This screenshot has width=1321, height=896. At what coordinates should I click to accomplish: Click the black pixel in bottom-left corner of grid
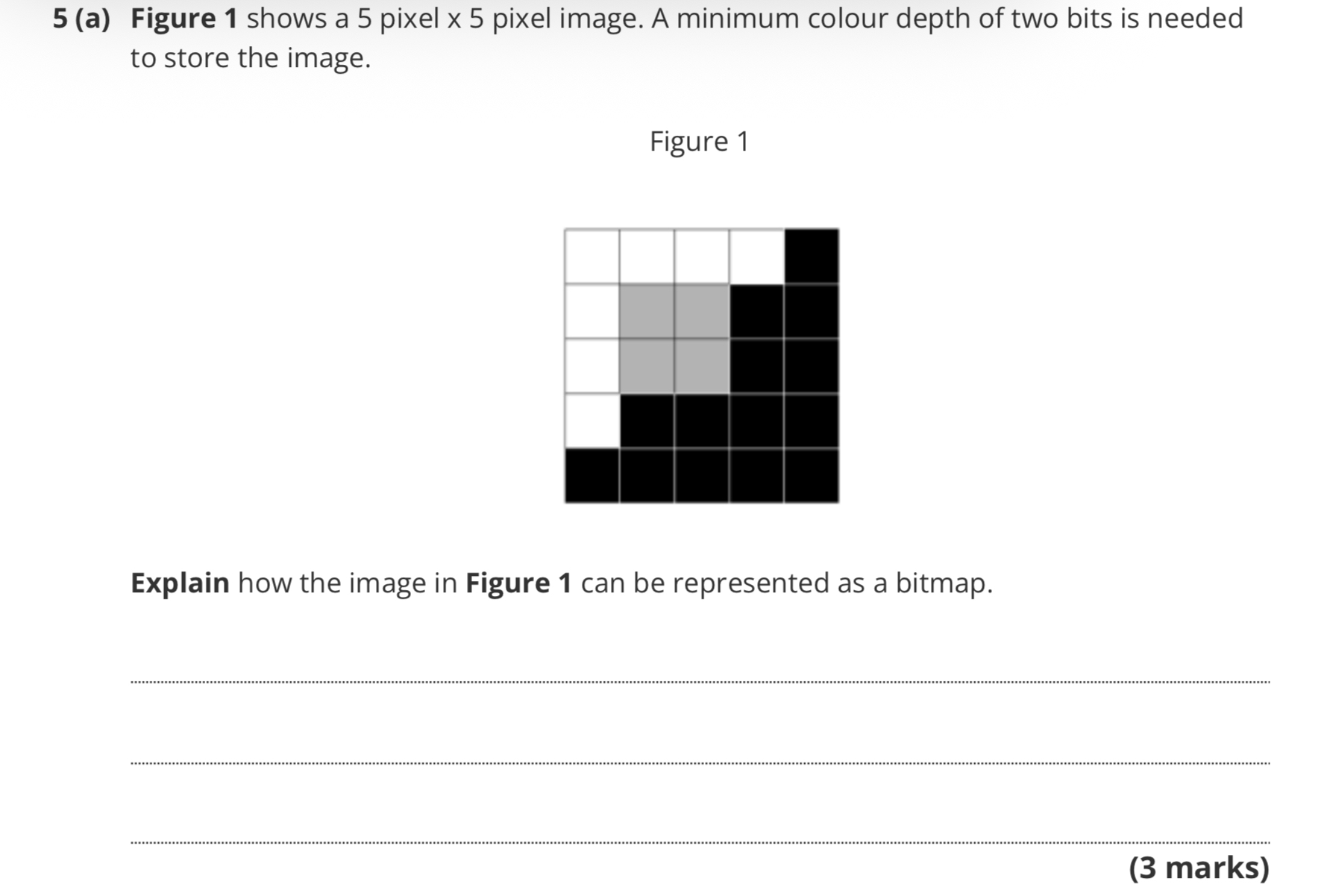[x=592, y=475]
